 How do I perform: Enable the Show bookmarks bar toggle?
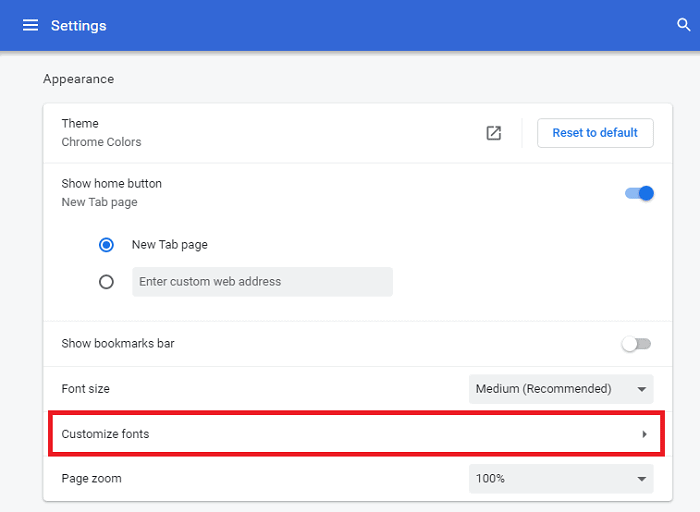click(636, 344)
